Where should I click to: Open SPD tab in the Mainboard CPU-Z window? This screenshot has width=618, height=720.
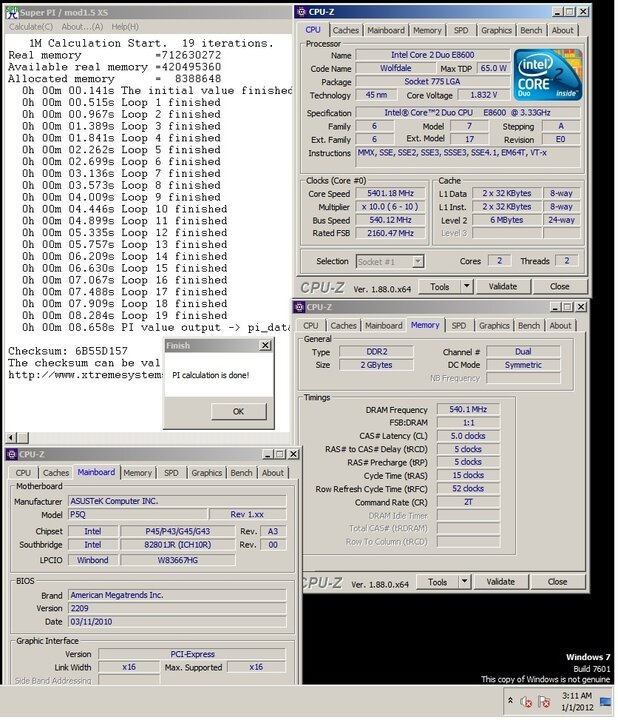click(171, 473)
